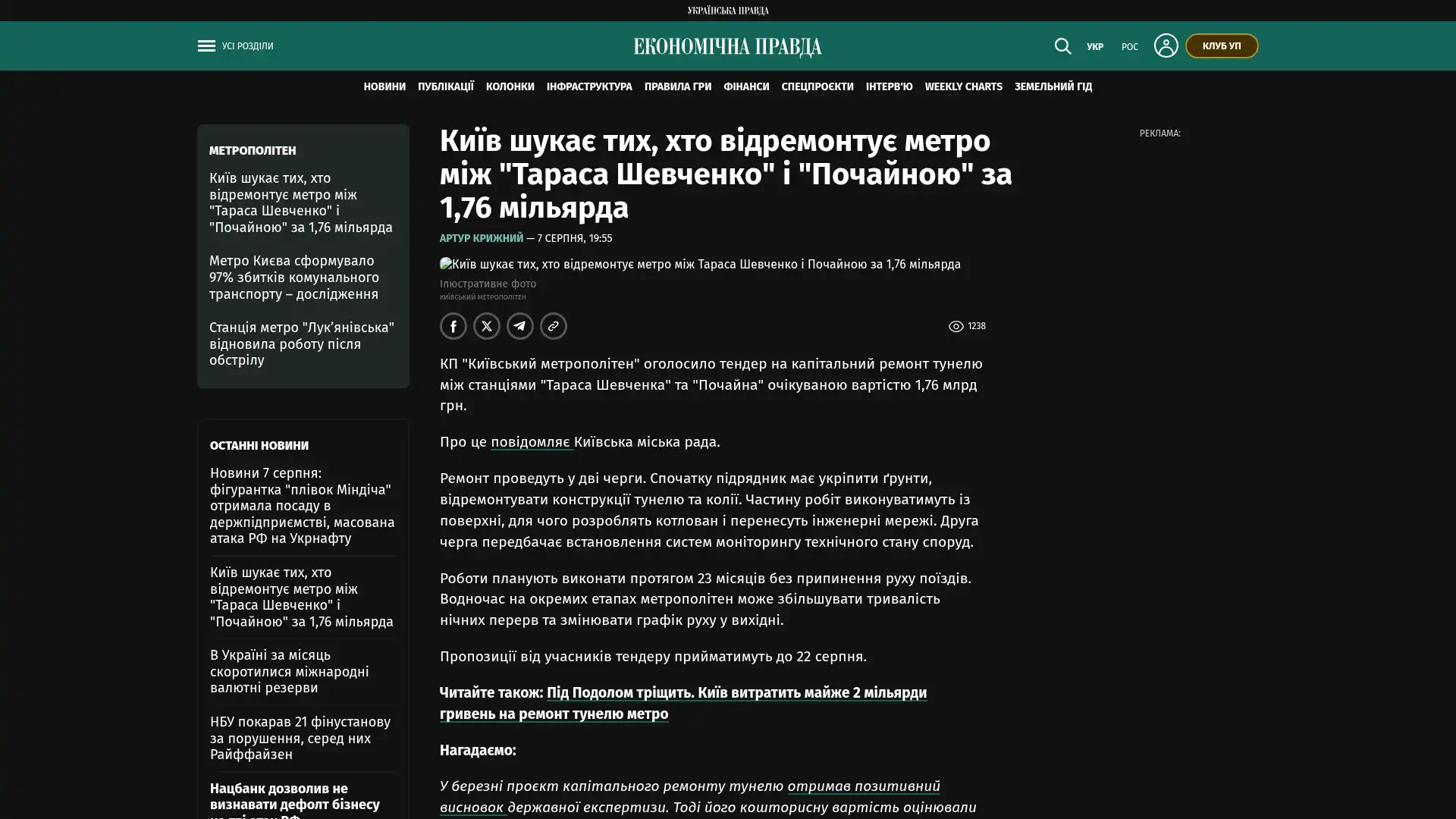Viewport: 1456px width, 819px height.
Task: Open sidebar story on Лук'янівська station
Action: pyautogui.click(x=302, y=344)
